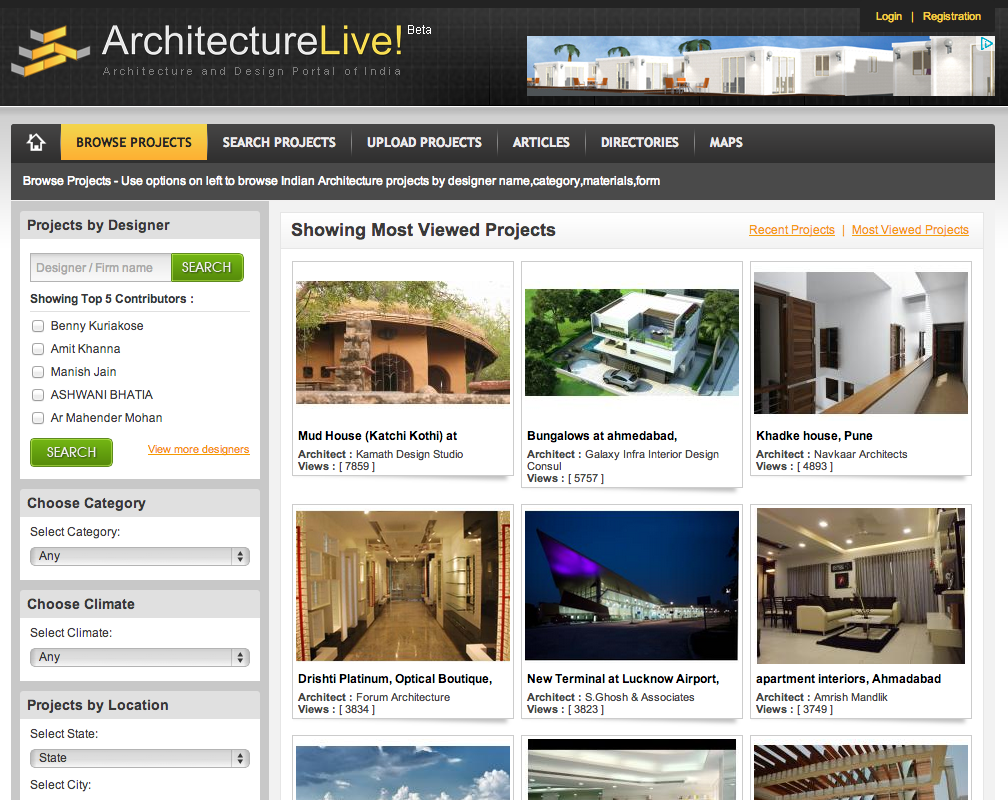Go to the home icon in navigation bar
This screenshot has height=800, width=1008.
click(x=36, y=142)
